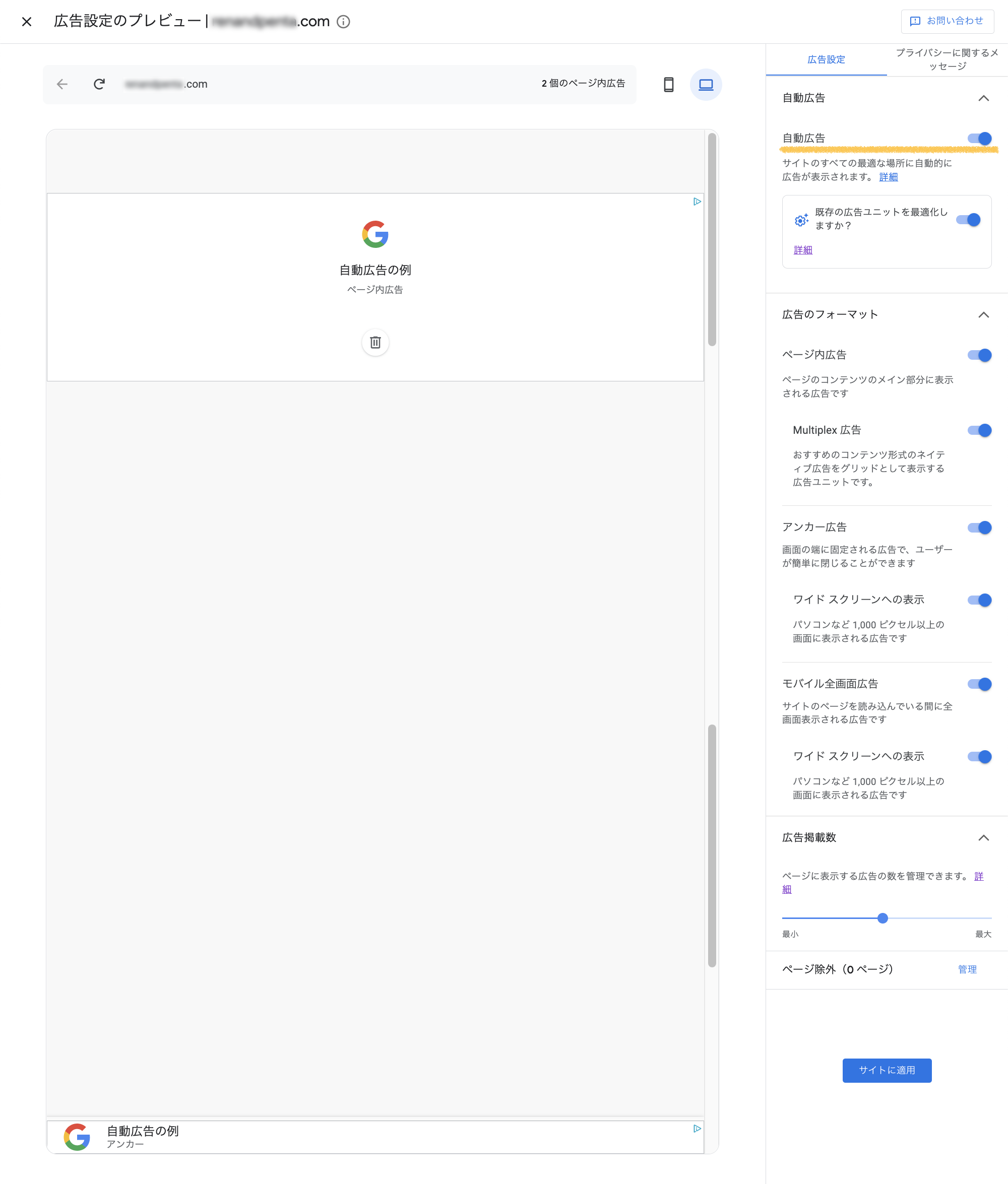Open the お問い合わせ feedback button

pos(947,21)
